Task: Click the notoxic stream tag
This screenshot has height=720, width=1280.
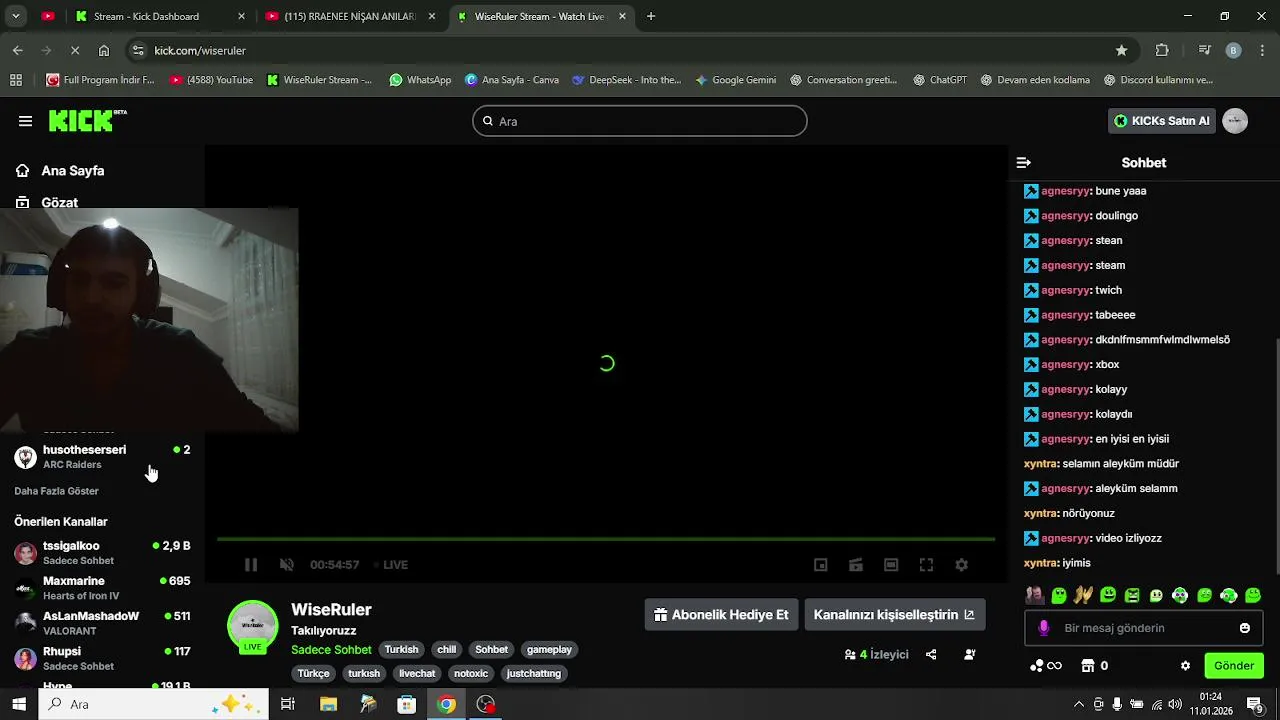Action: tap(471, 674)
